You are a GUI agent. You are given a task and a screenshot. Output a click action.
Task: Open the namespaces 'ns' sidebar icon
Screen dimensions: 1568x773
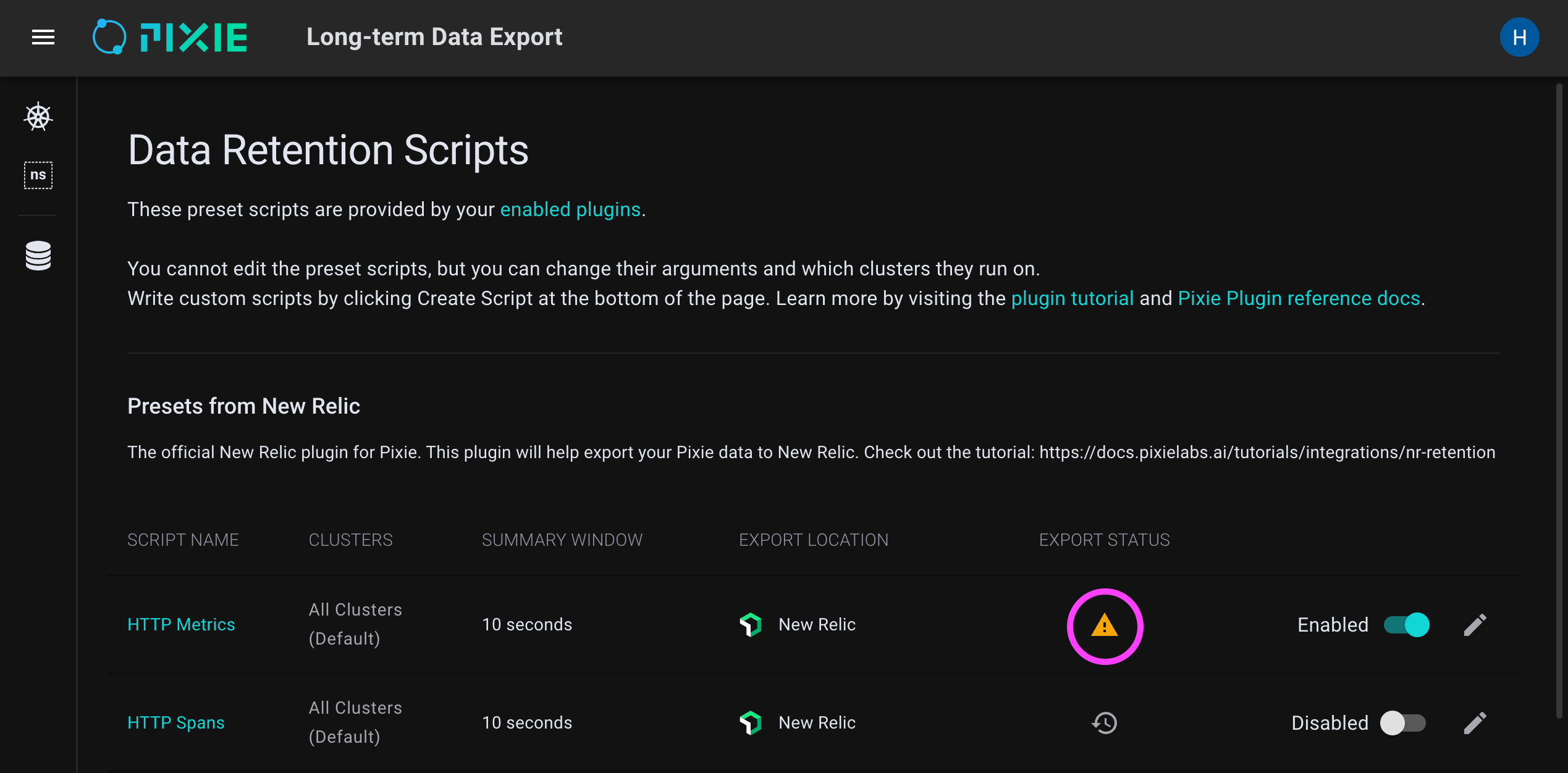(38, 175)
